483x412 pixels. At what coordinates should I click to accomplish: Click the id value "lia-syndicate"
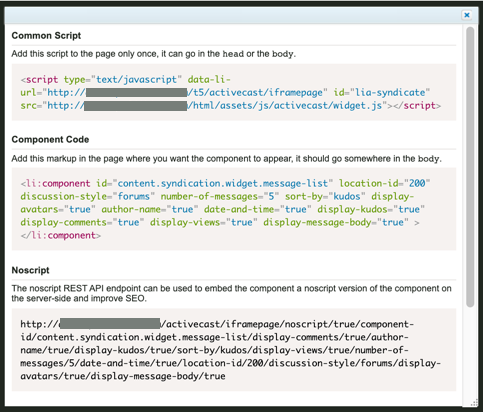point(390,92)
